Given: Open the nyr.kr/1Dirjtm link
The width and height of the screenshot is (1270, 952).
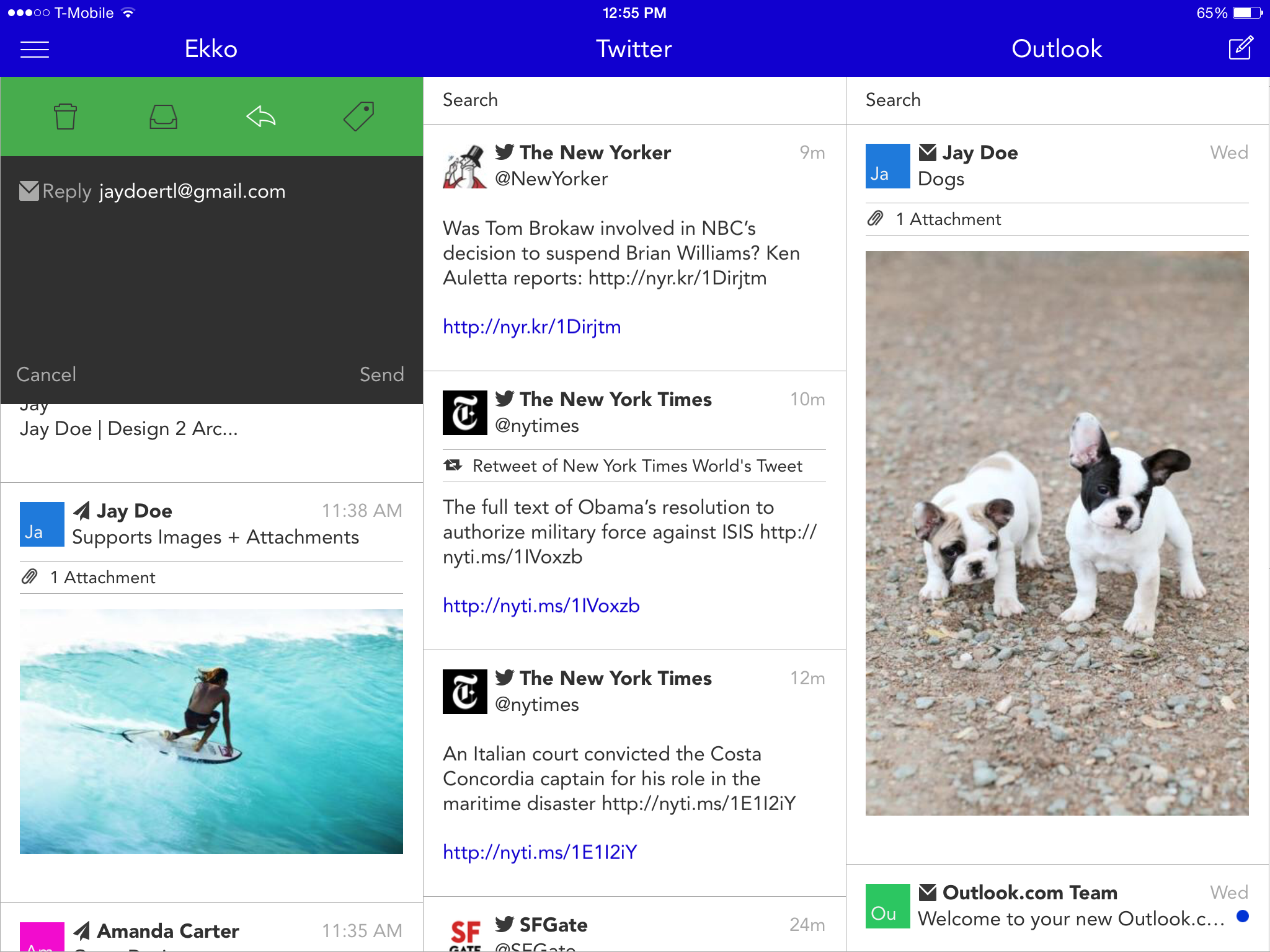Looking at the screenshot, I should tap(531, 327).
